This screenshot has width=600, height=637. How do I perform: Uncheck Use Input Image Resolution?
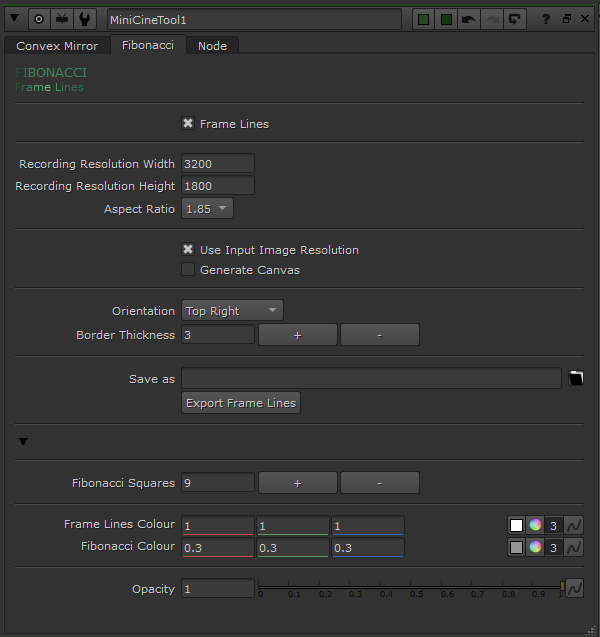[x=188, y=250]
